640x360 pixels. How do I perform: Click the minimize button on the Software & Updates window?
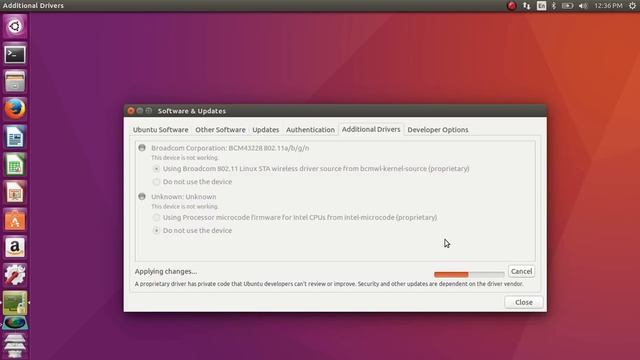[x=140, y=111]
